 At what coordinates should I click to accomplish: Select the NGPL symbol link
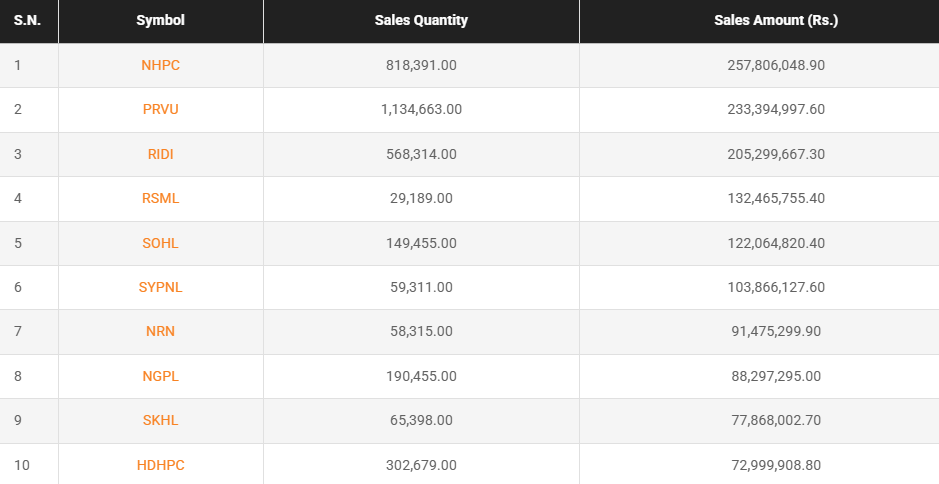tap(161, 376)
